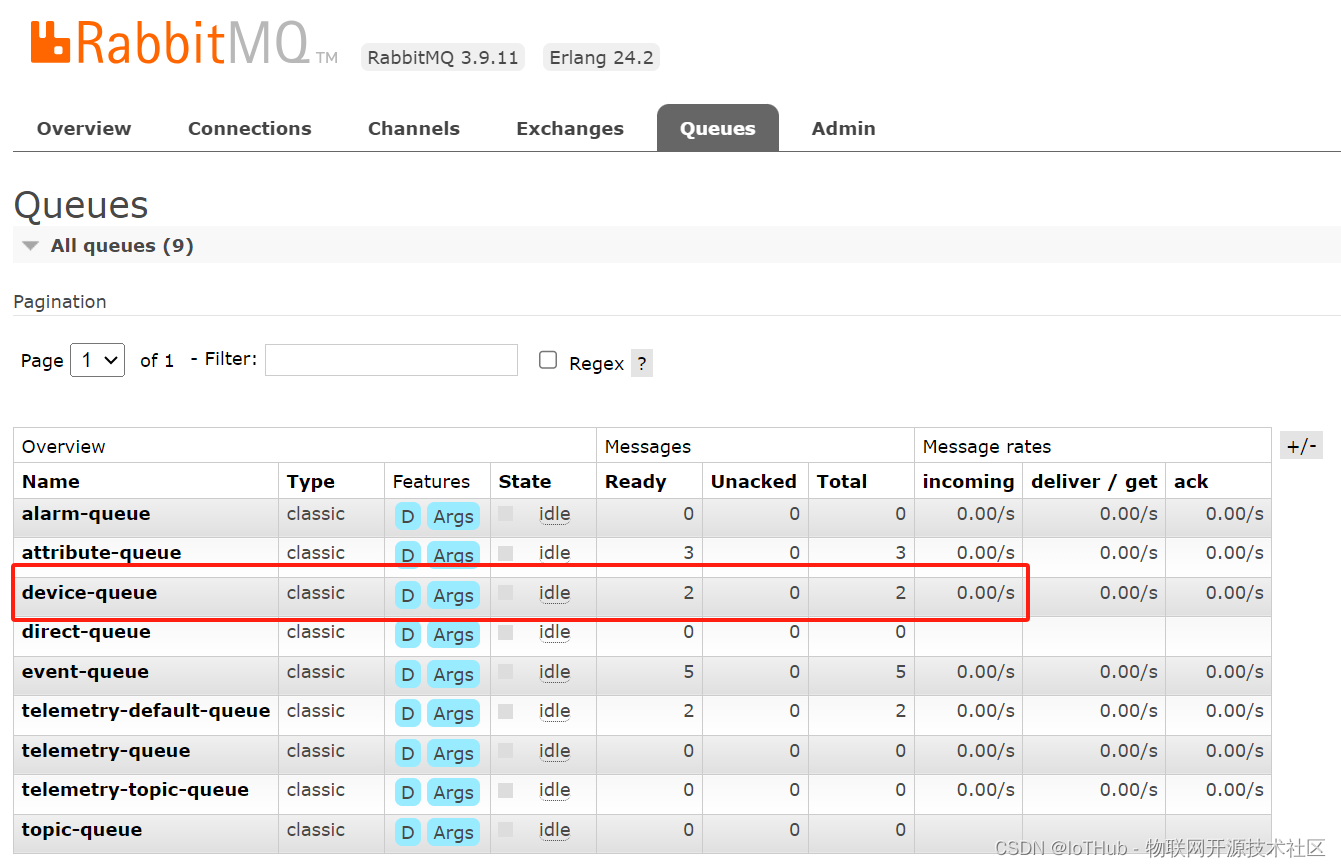
Task: Sort by the Type column header
Action: 311,481
